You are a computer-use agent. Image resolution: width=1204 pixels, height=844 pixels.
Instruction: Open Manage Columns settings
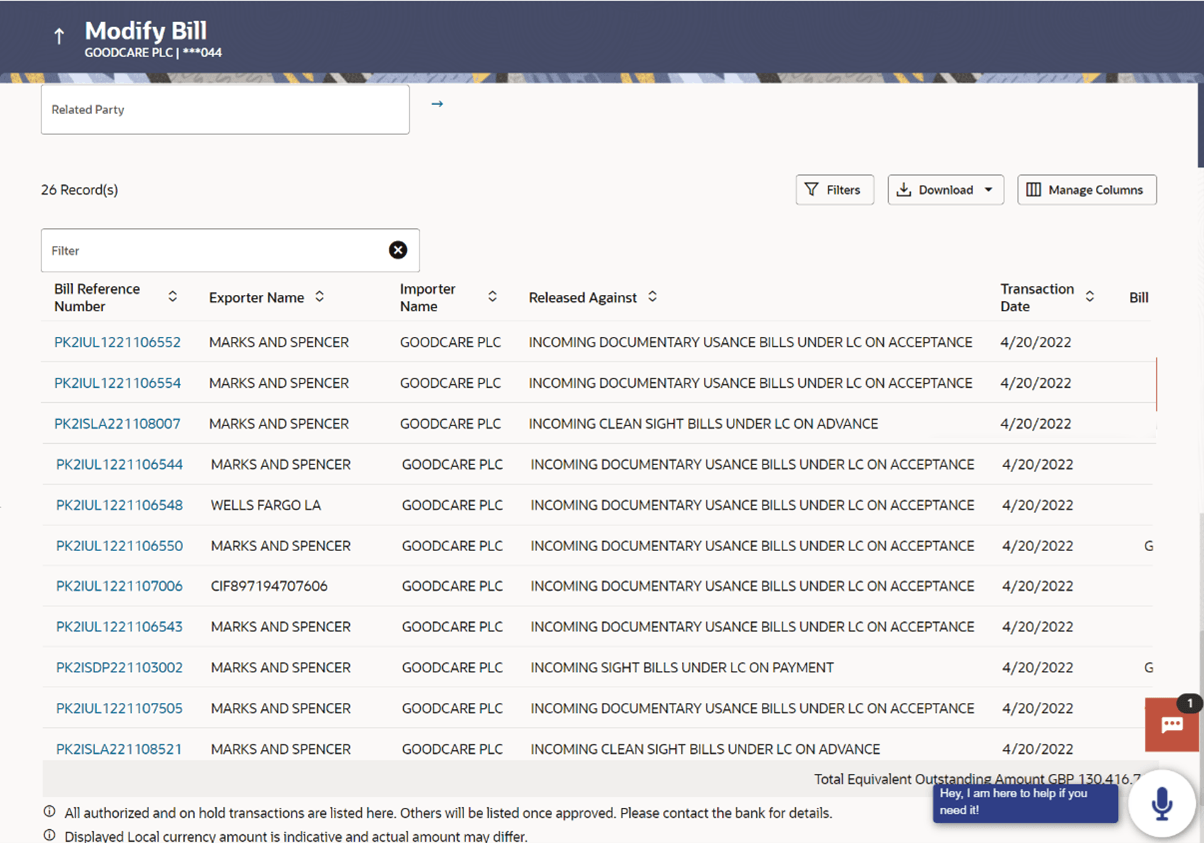[x=1086, y=190]
